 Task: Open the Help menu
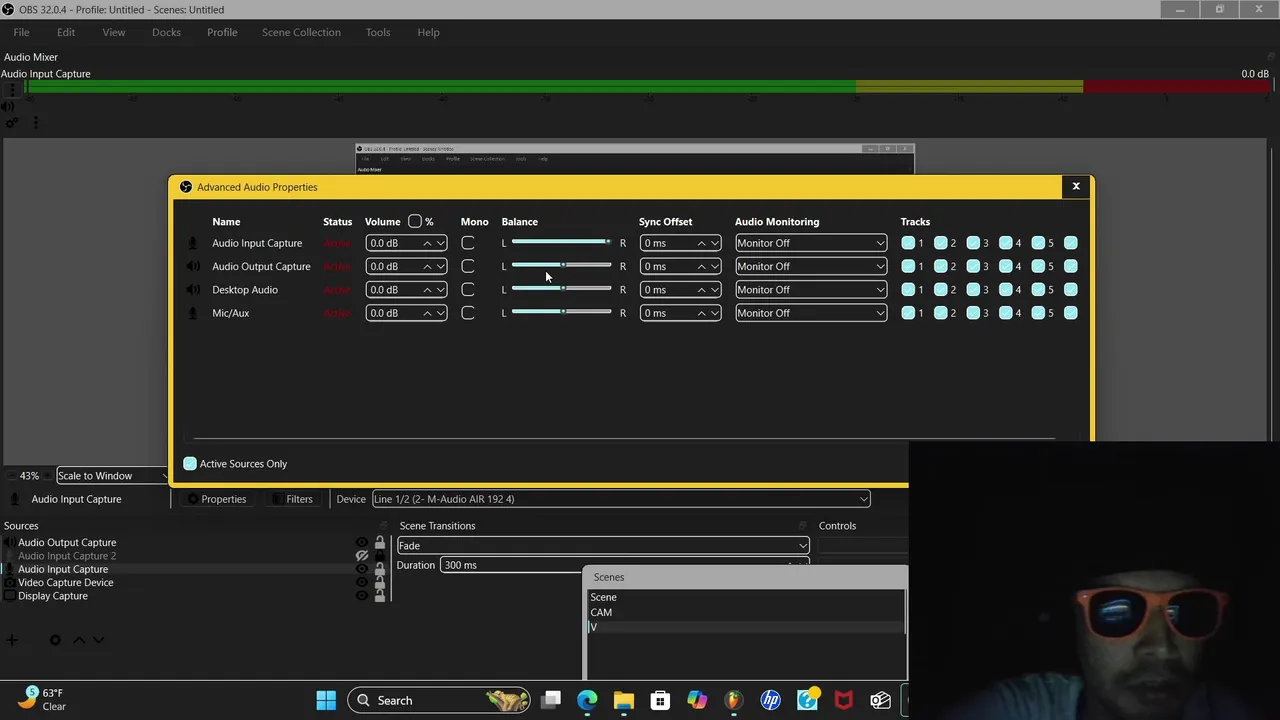click(x=428, y=32)
